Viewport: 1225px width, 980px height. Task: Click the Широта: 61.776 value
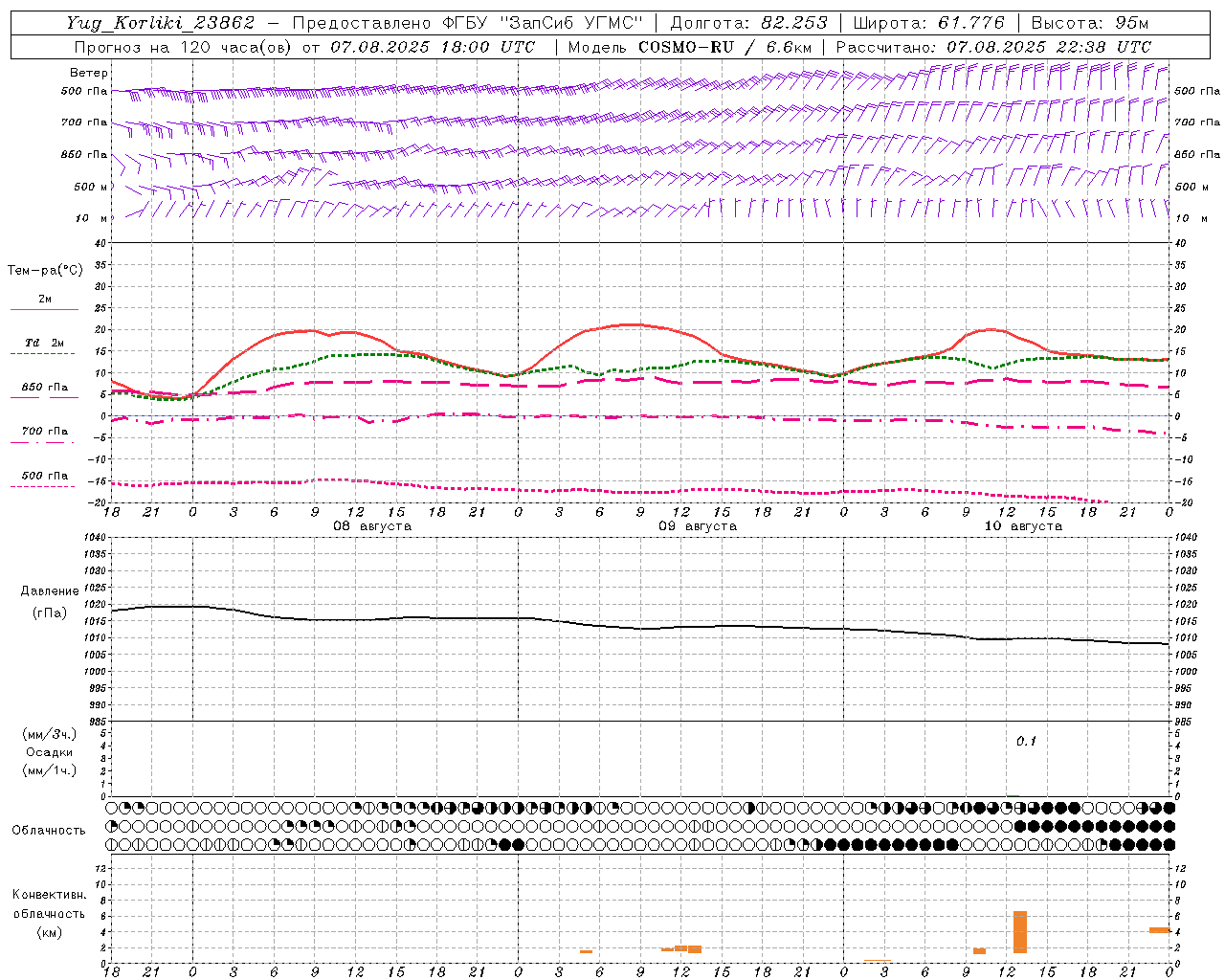click(928, 23)
